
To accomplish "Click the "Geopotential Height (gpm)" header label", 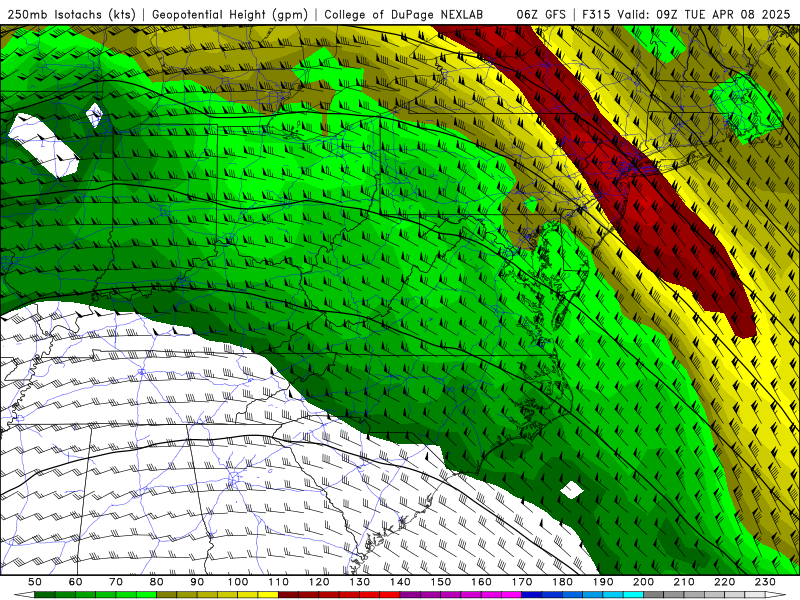I will [230, 14].
